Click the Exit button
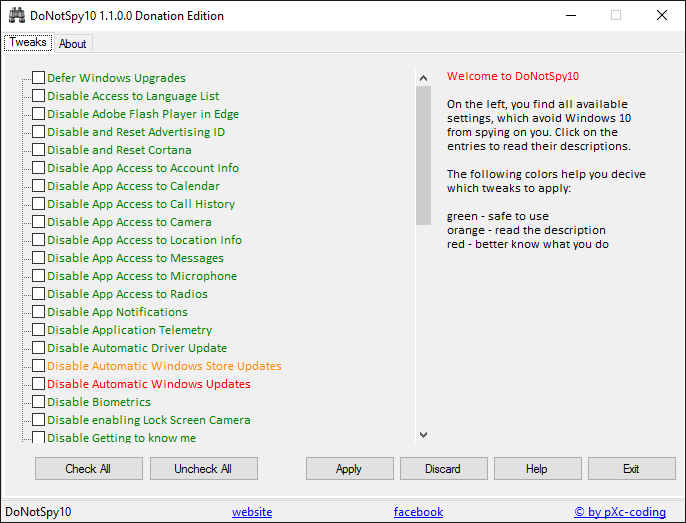This screenshot has height=523, width=686. point(631,469)
